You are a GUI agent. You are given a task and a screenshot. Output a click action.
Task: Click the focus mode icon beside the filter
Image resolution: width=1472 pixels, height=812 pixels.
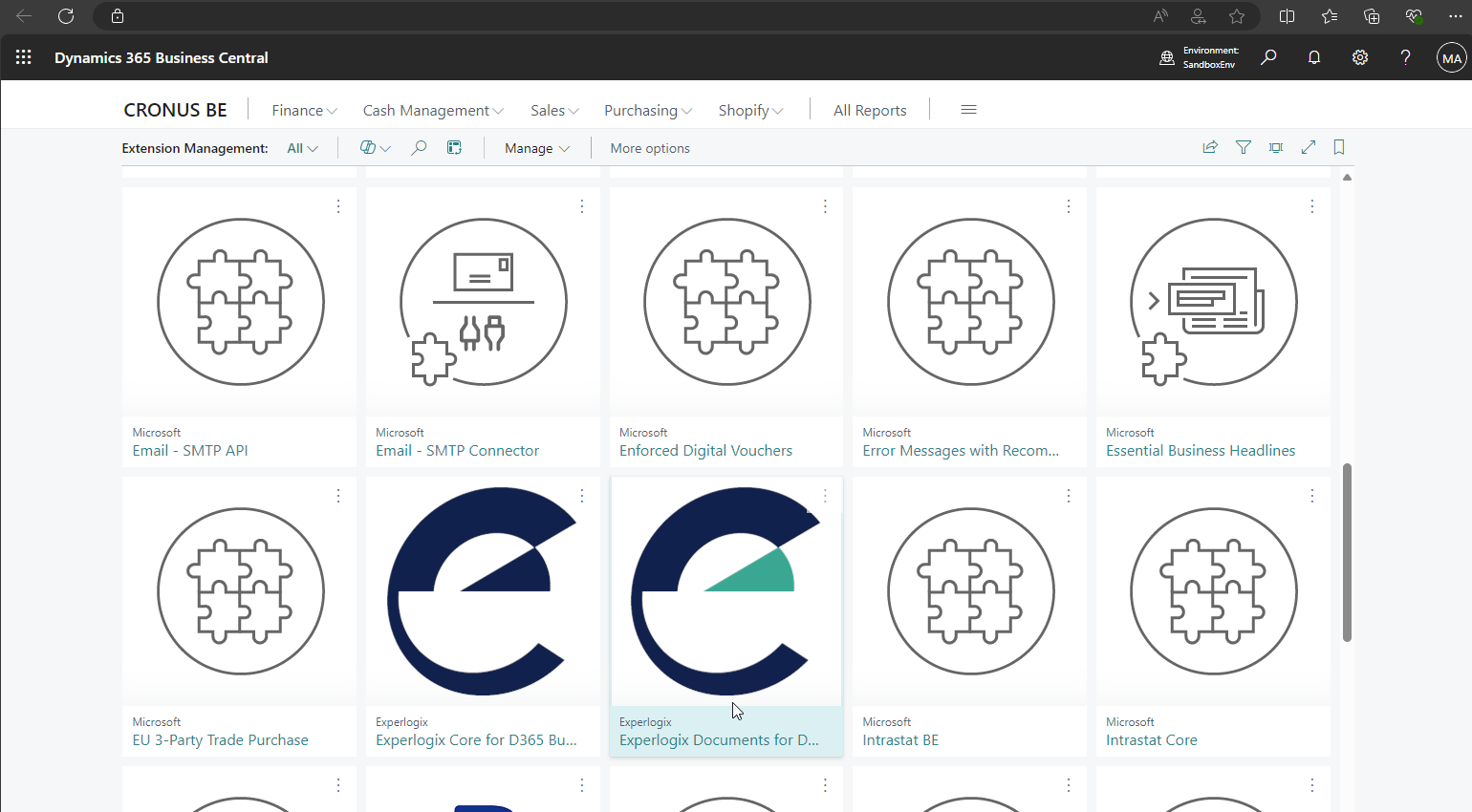[1276, 147]
